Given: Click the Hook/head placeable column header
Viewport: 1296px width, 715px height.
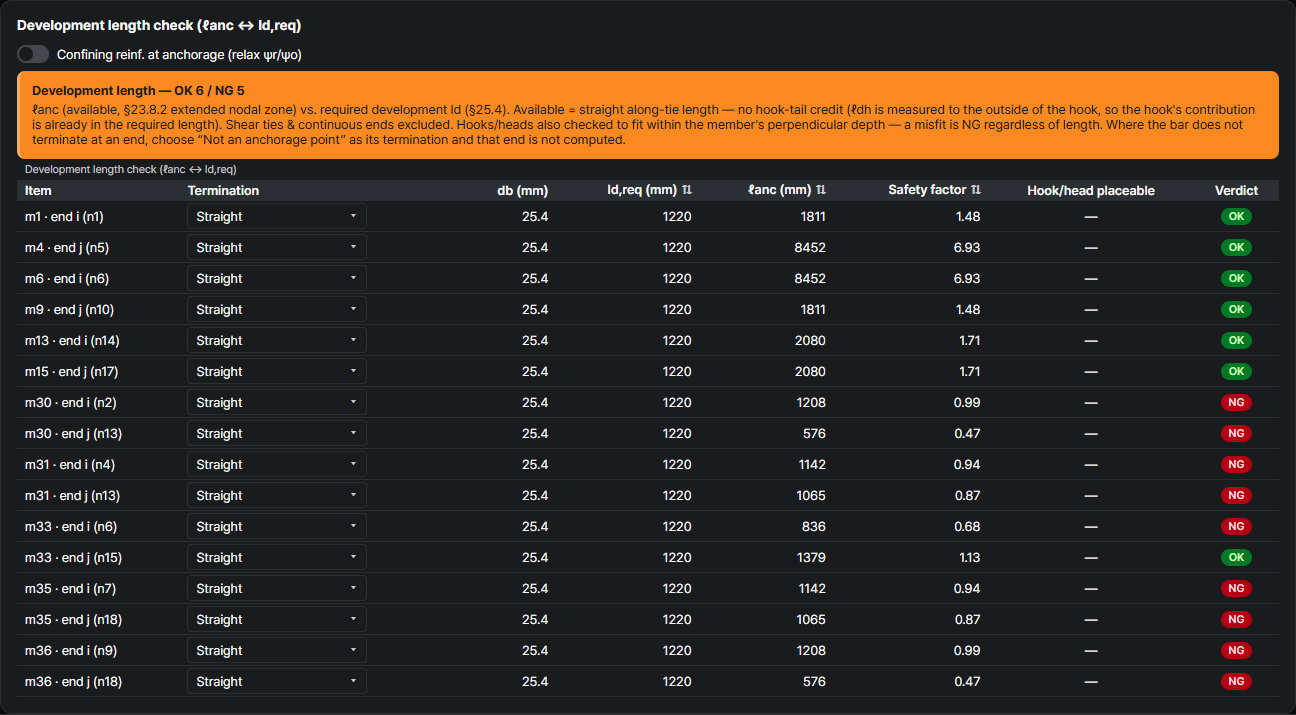Looking at the screenshot, I should 1091,190.
